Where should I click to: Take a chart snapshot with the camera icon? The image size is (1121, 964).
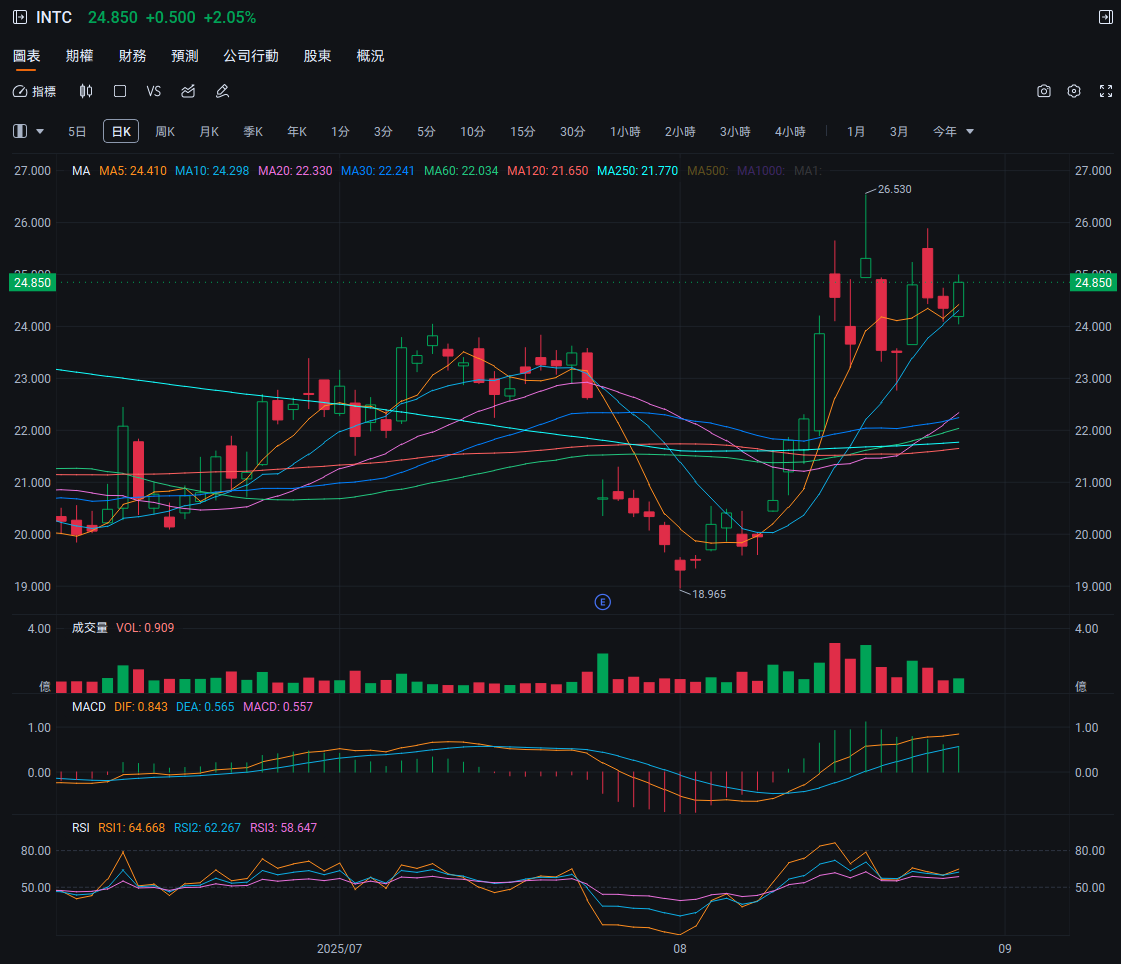click(x=1044, y=91)
